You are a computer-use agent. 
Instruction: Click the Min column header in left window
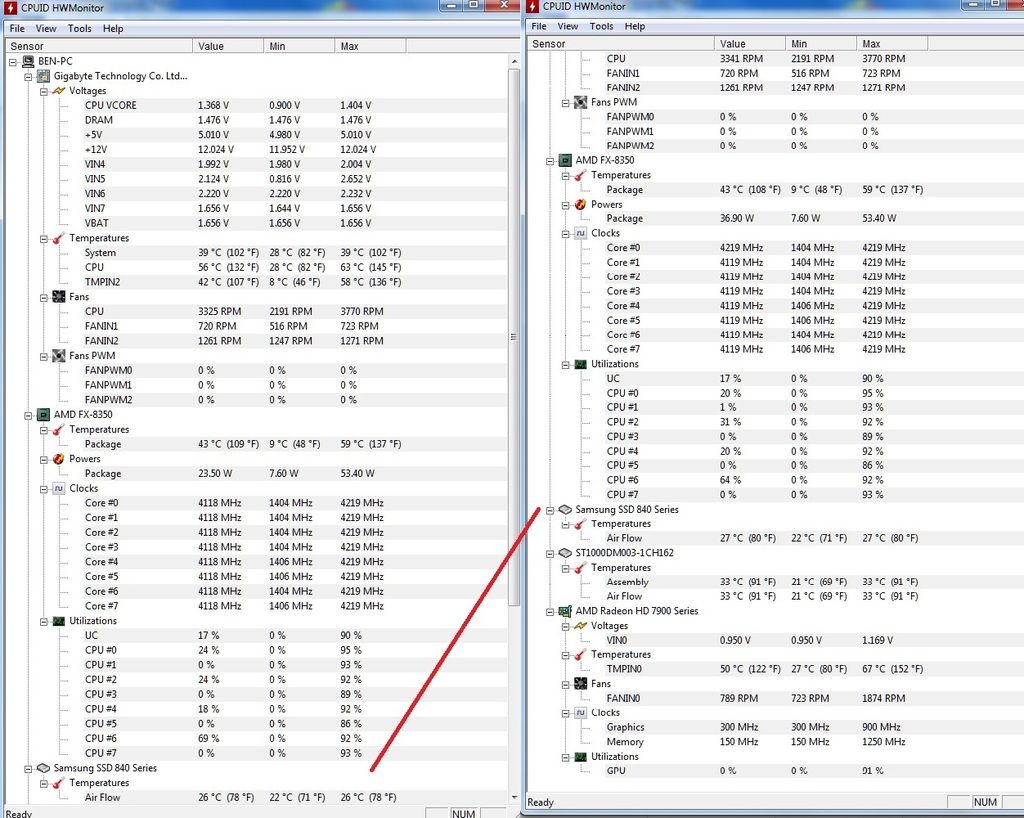[x=299, y=46]
